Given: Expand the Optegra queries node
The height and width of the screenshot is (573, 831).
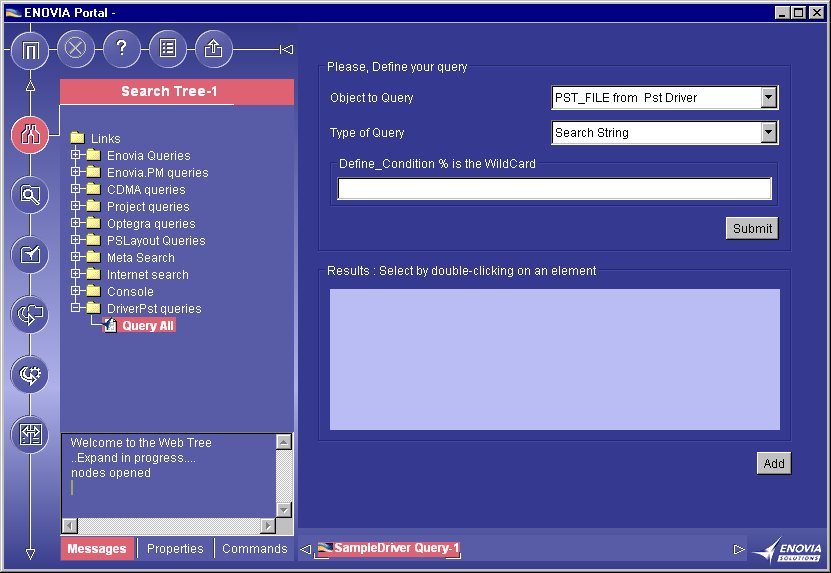Looking at the screenshot, I should [x=75, y=223].
